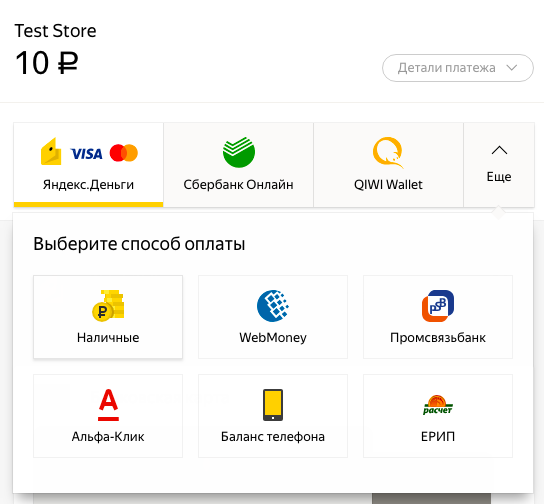The image size is (544, 504).
Task: Click the Промсвязьбанк PSB logo
Action: [438, 306]
